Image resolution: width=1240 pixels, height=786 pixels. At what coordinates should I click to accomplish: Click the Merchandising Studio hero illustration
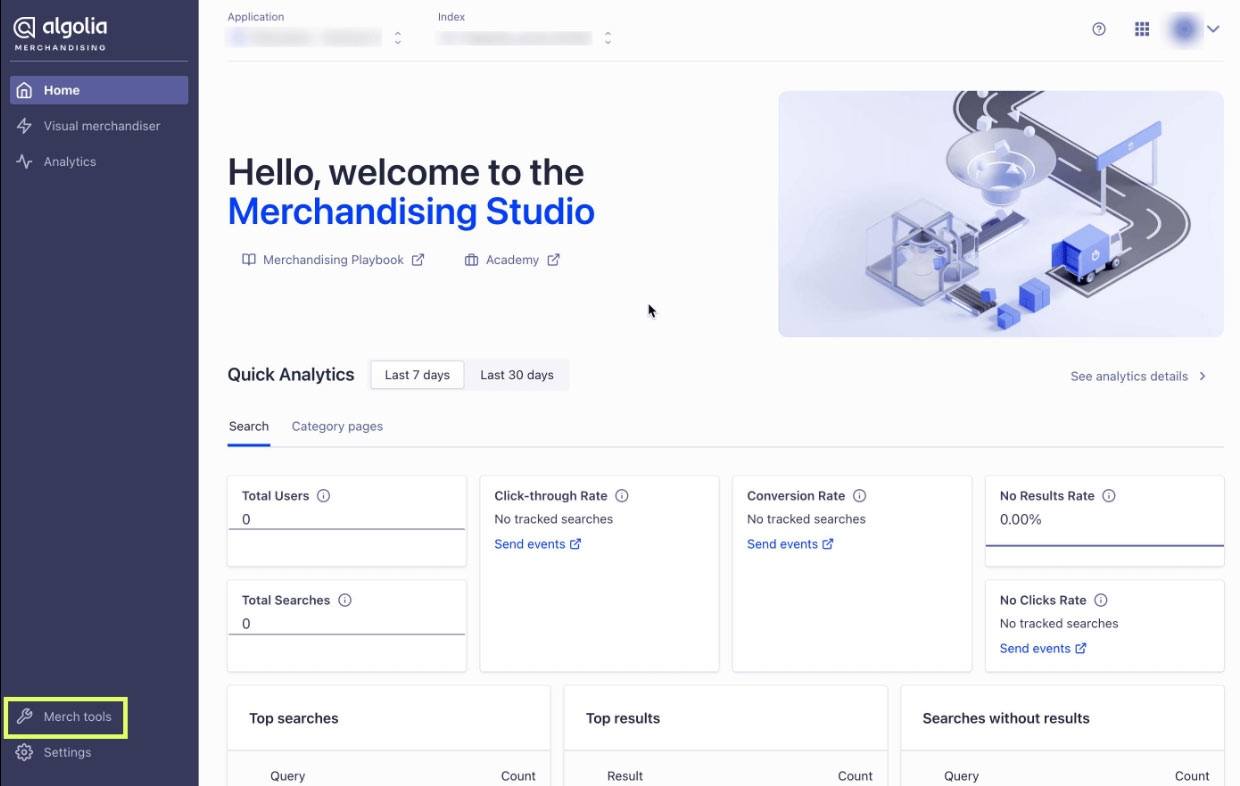1001,214
